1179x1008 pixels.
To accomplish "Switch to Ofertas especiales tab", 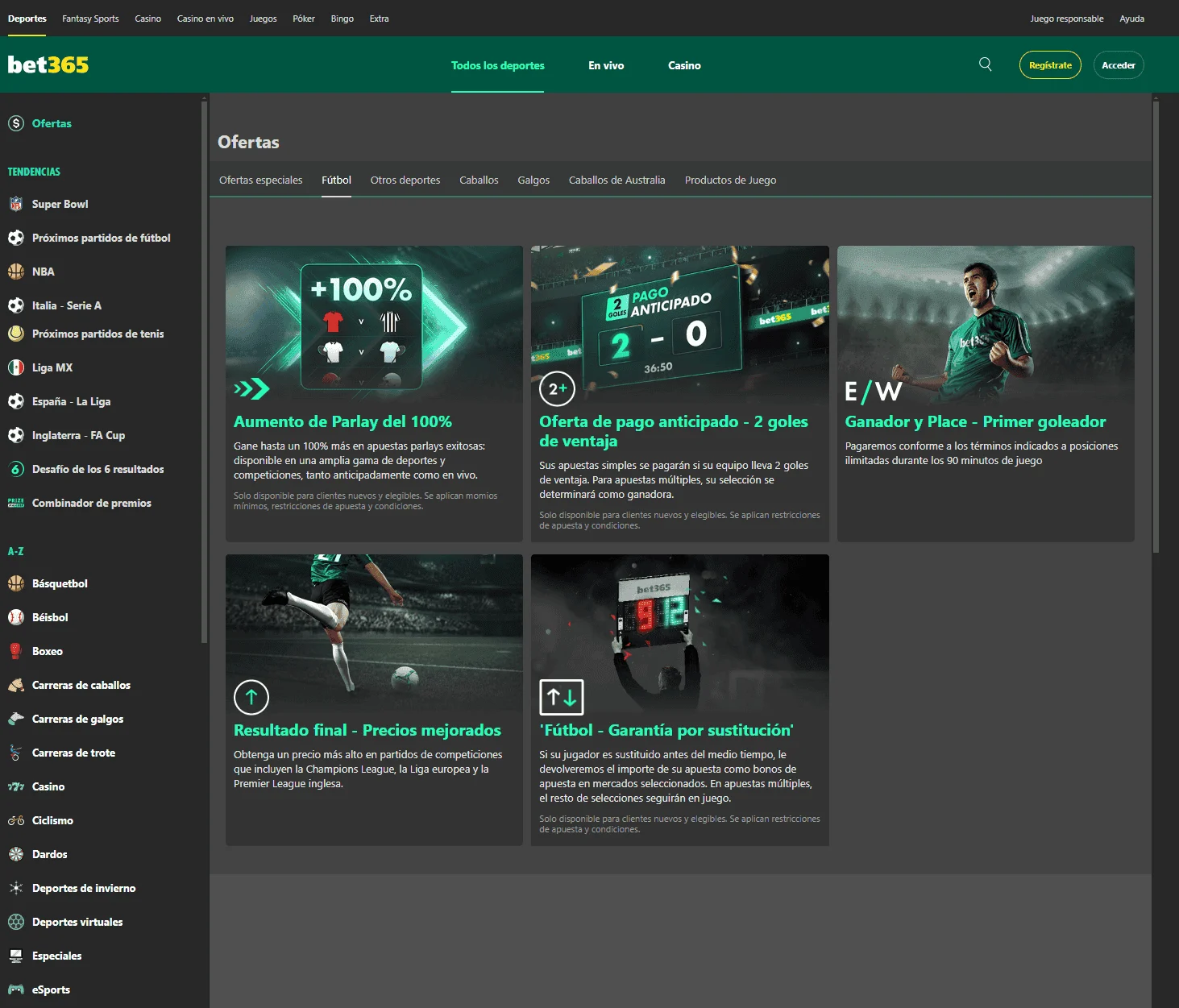I will point(261,180).
